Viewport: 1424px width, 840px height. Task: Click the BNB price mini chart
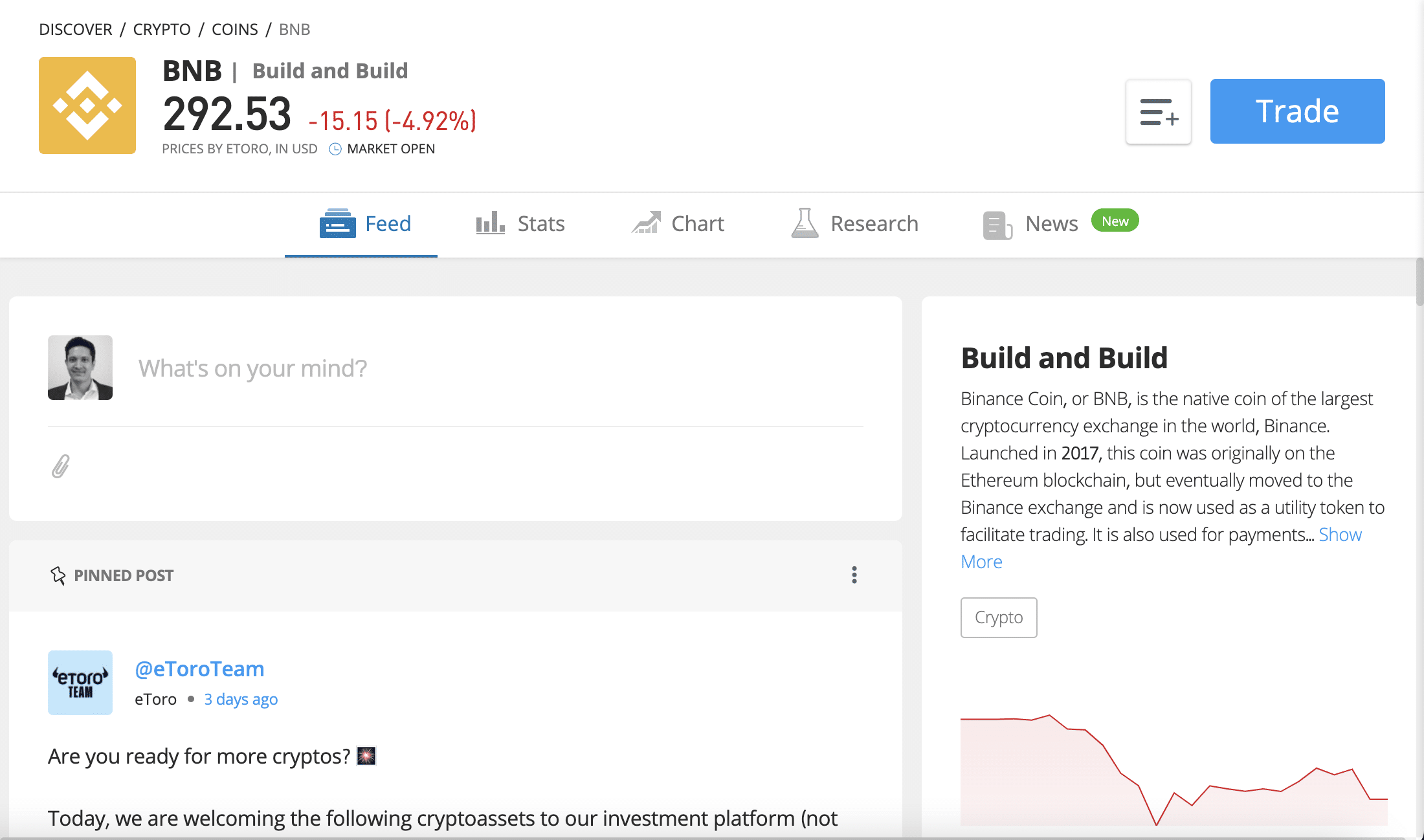click(x=1174, y=770)
